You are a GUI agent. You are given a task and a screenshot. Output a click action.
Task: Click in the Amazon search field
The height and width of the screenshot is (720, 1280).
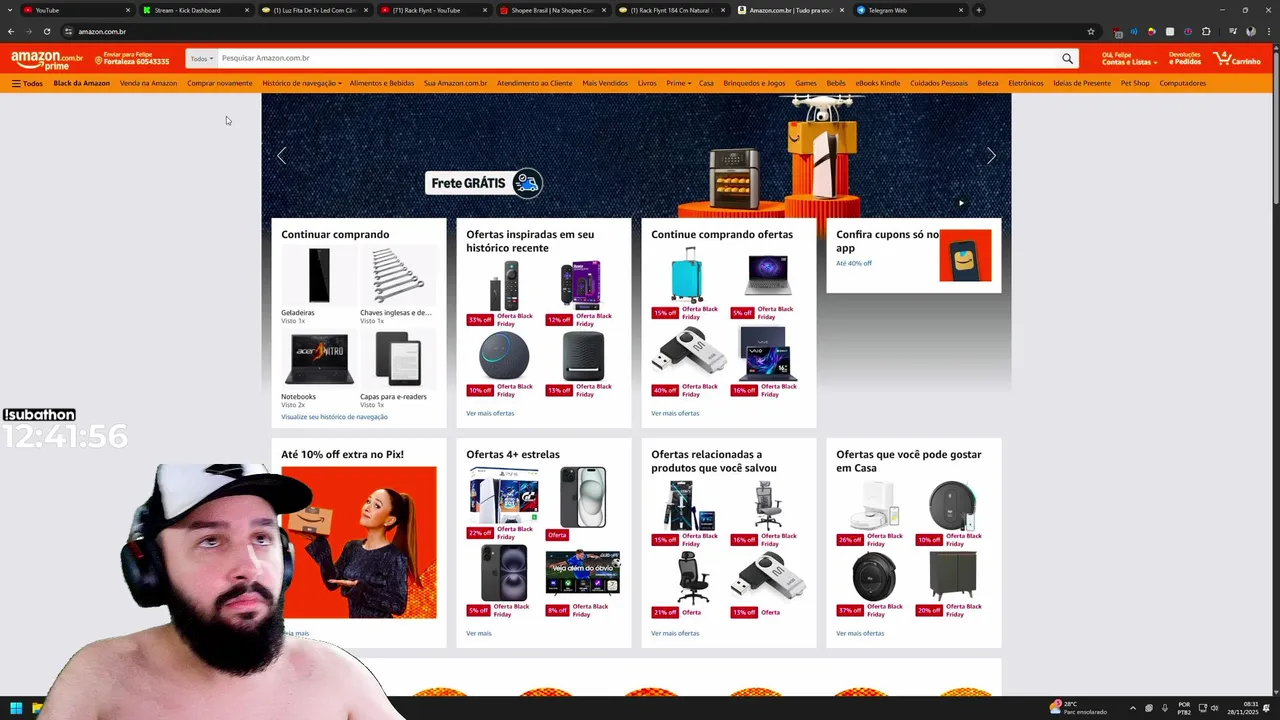coord(636,59)
